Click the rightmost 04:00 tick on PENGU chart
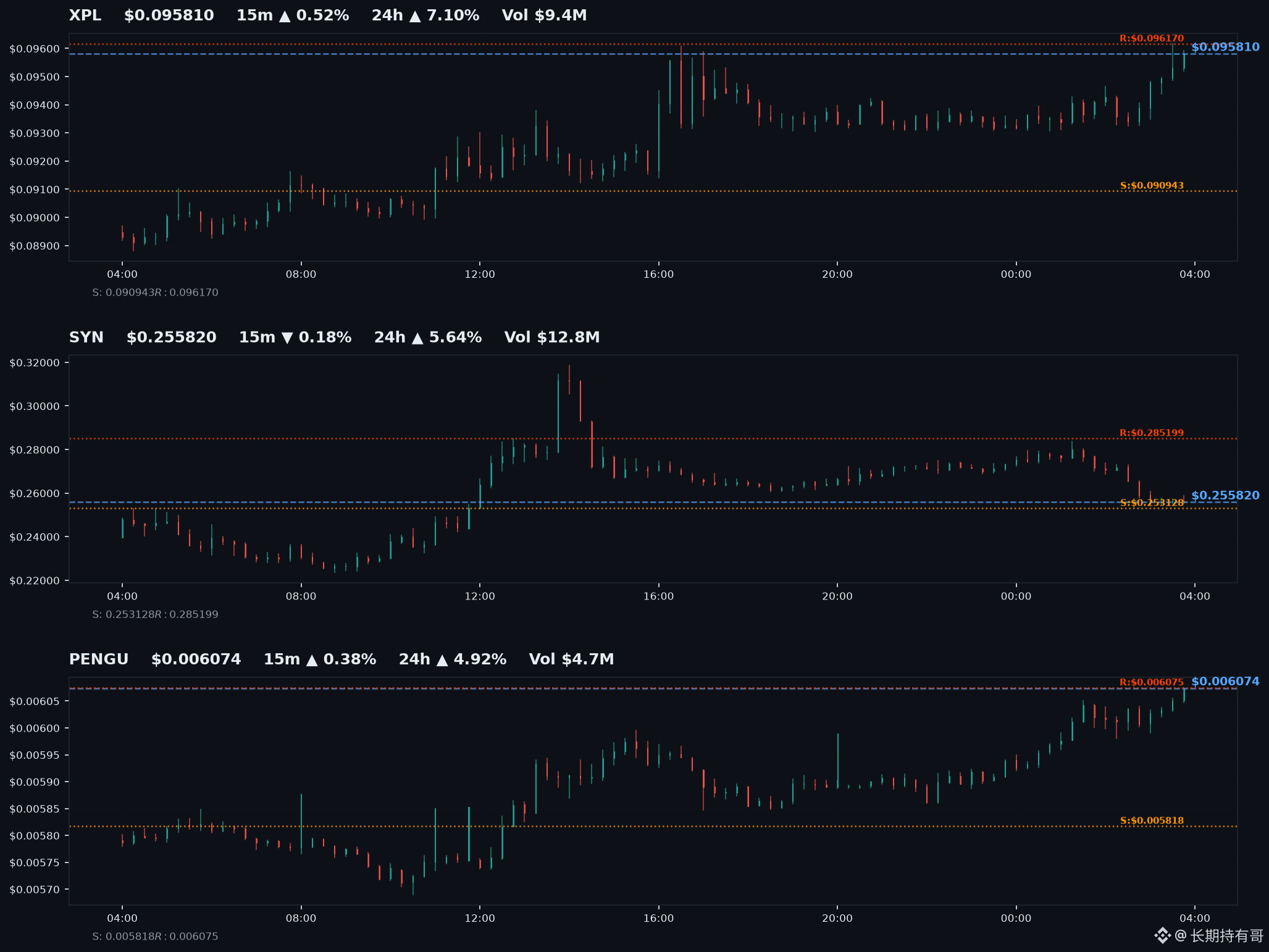The height and width of the screenshot is (952, 1269). click(x=1195, y=918)
